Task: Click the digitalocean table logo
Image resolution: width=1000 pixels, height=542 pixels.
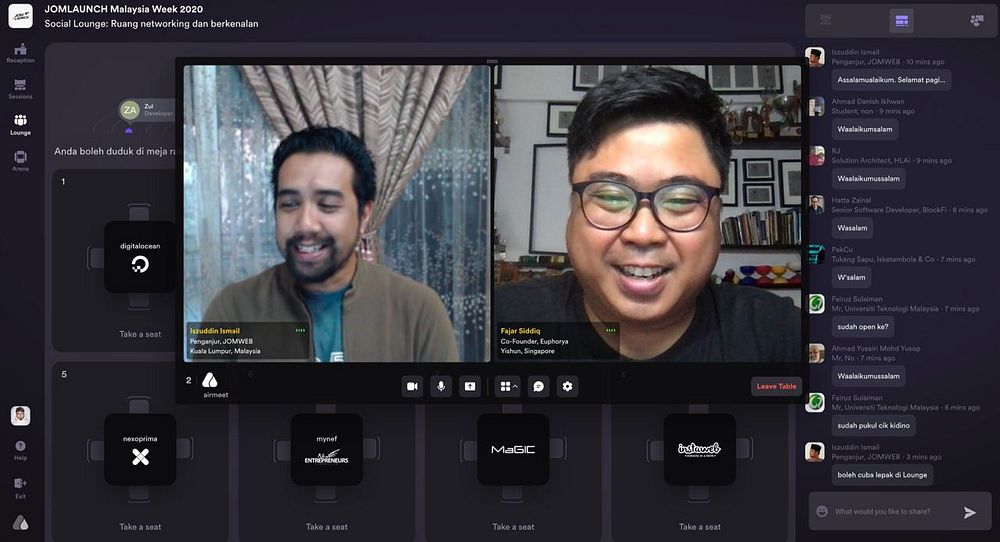Action: (140, 257)
